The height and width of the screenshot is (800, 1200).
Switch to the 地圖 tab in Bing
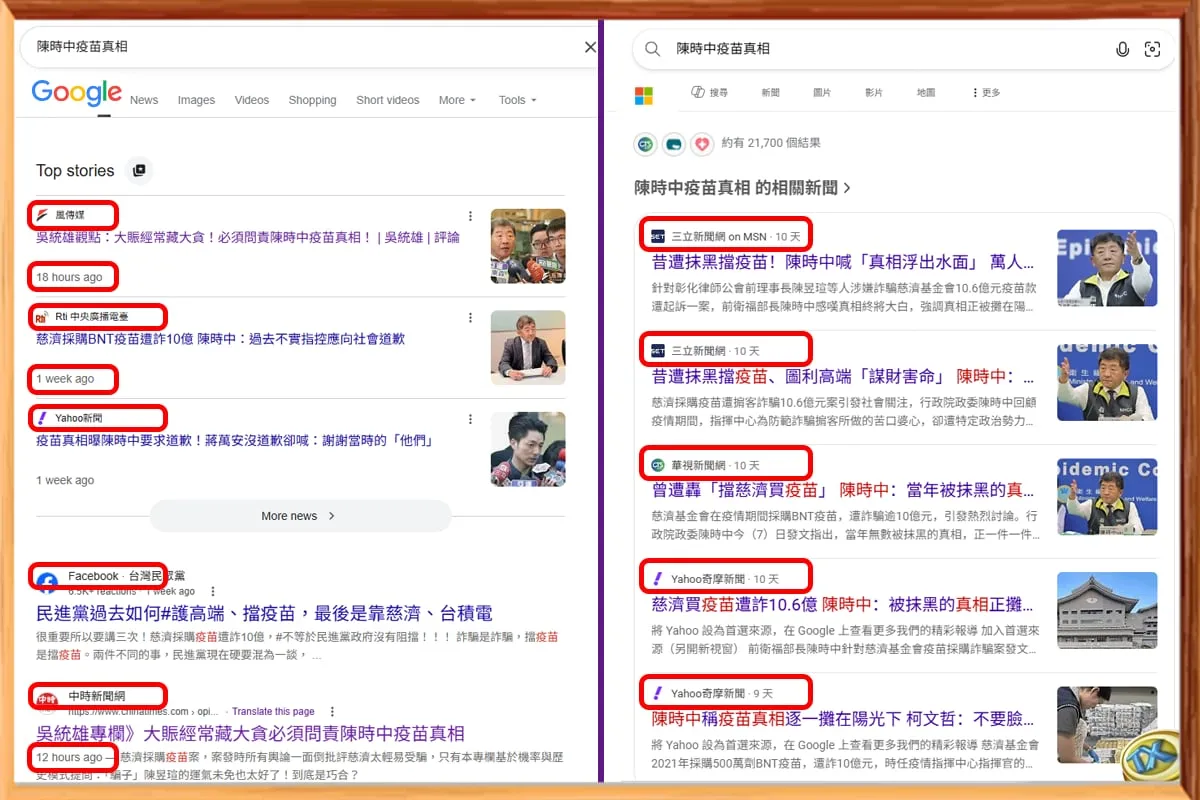tap(926, 93)
